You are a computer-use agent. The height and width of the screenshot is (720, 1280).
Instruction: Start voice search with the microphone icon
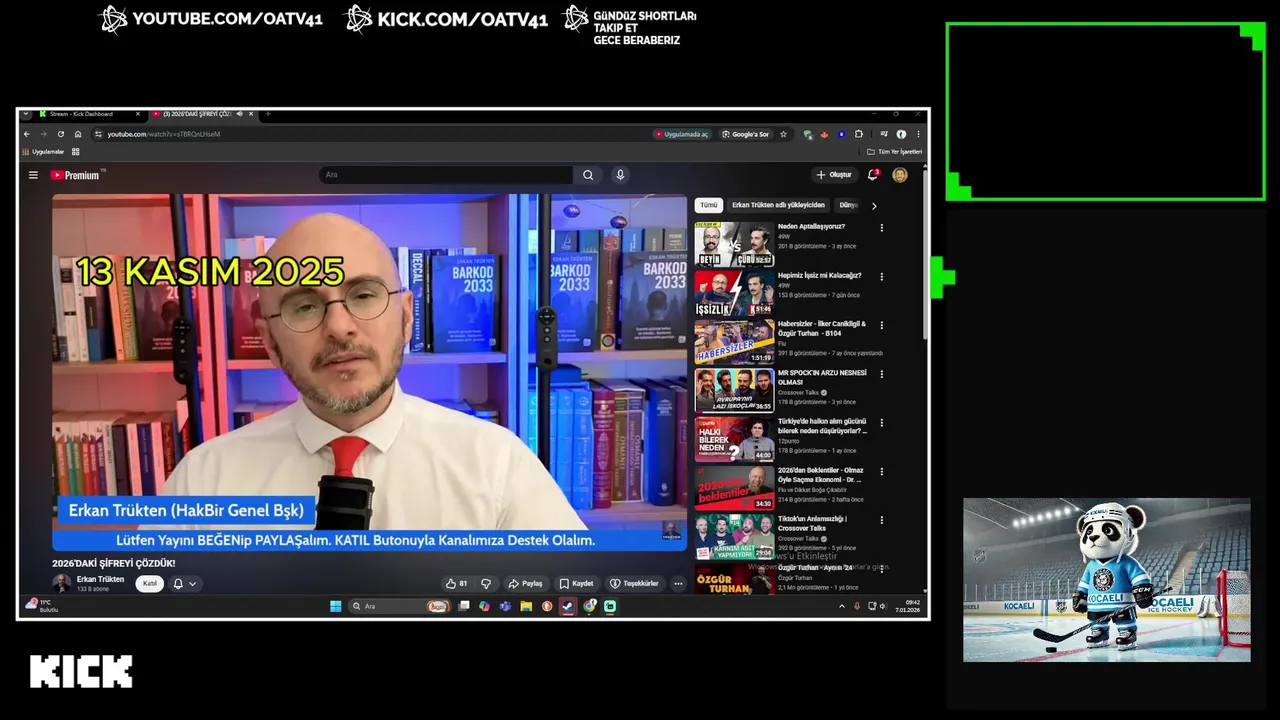pos(620,175)
